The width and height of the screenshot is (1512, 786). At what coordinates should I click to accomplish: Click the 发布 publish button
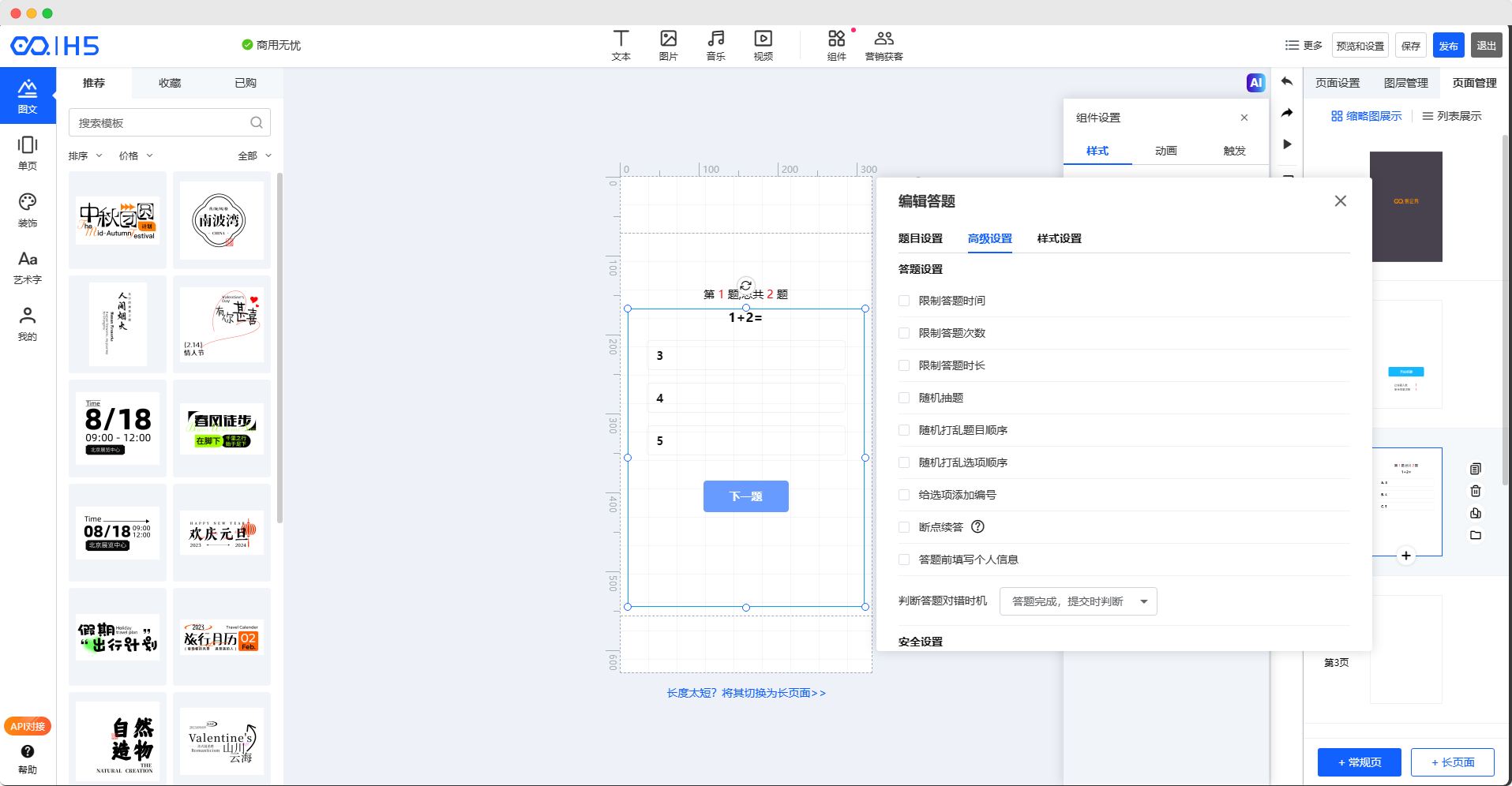tap(1448, 46)
